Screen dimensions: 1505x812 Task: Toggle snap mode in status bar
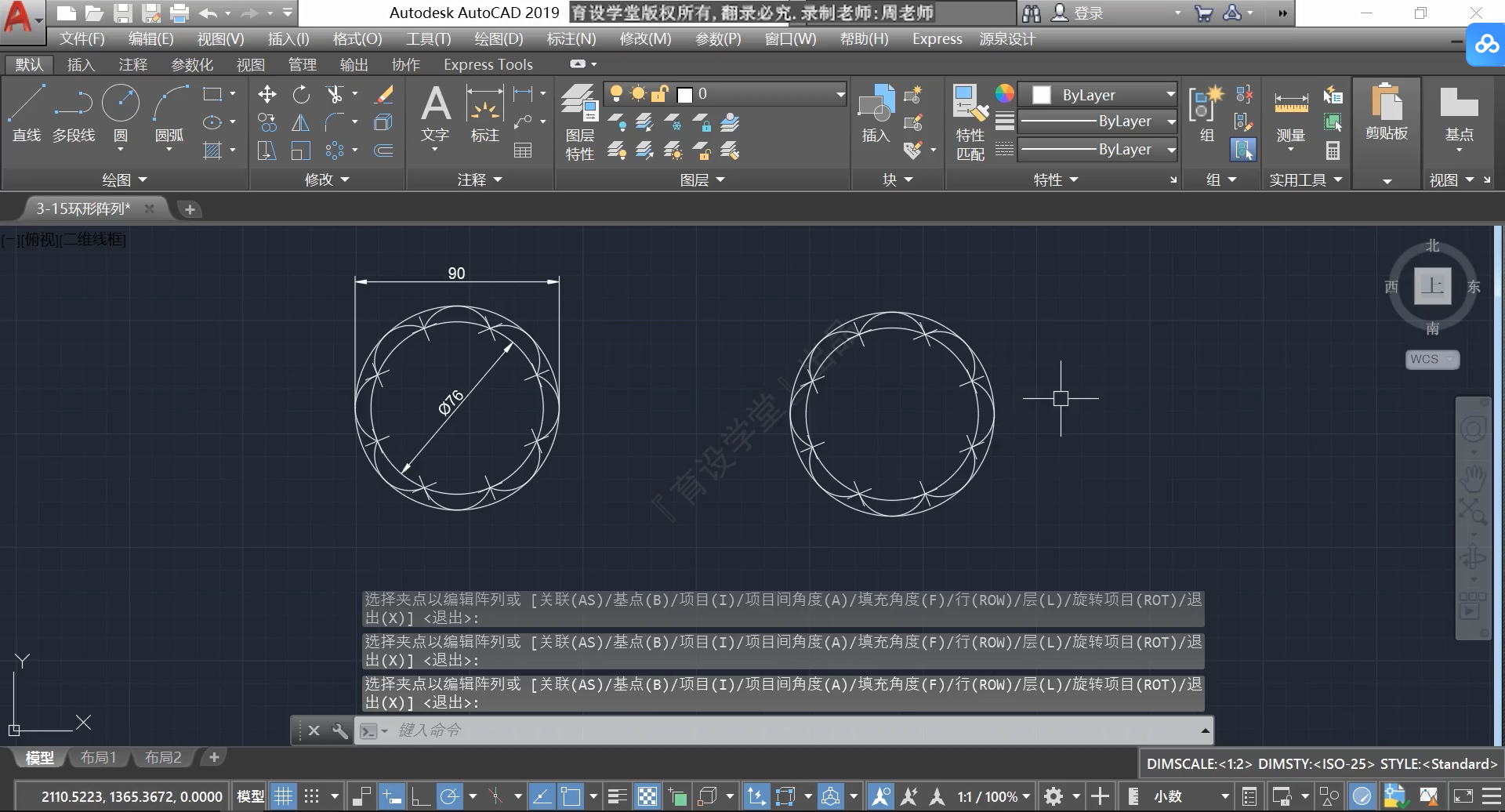[312, 796]
